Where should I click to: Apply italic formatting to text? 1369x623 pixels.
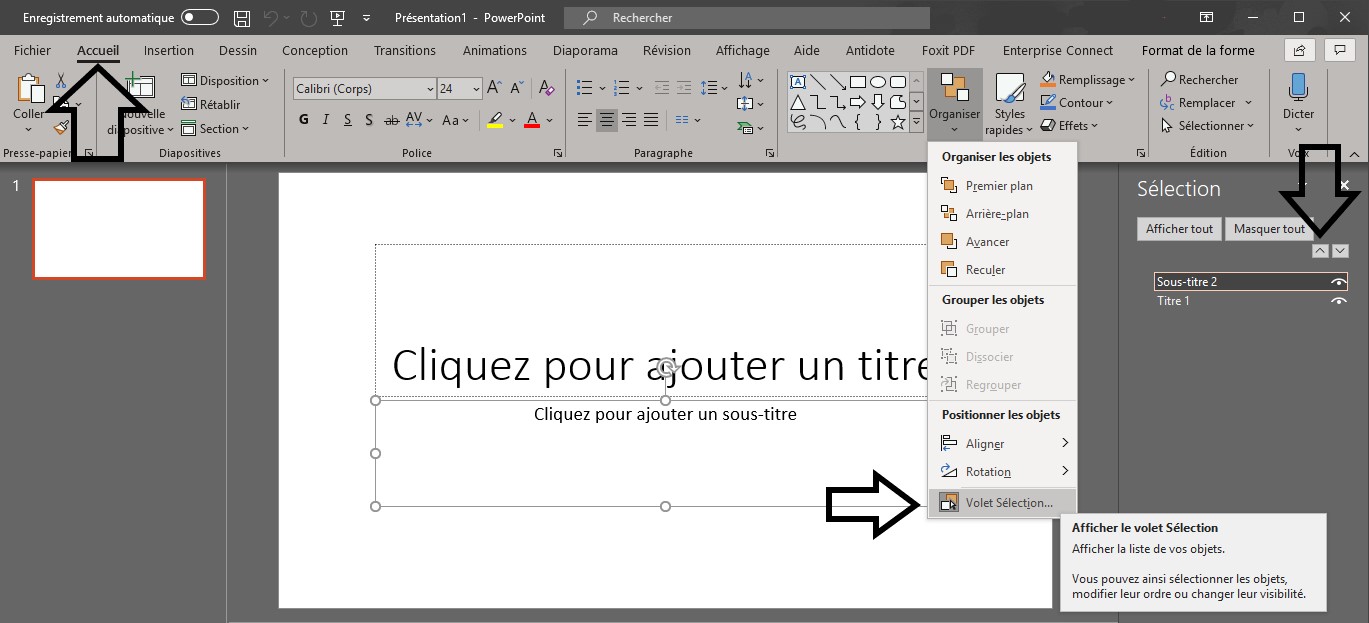click(324, 119)
